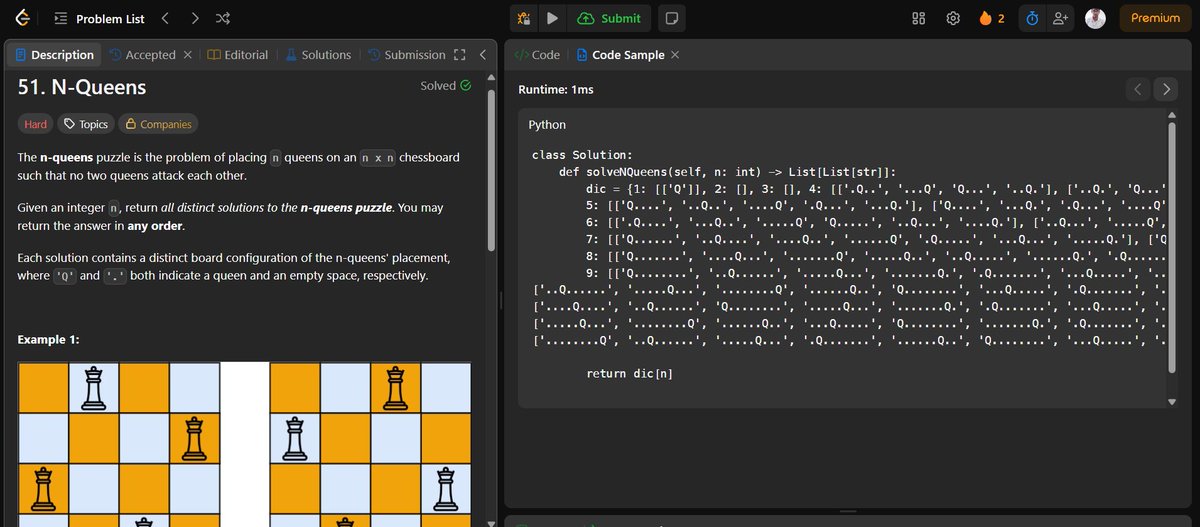Screen dimensions: 1200x527
Task: Run the code with play button
Action: pyautogui.click(x=552, y=18)
